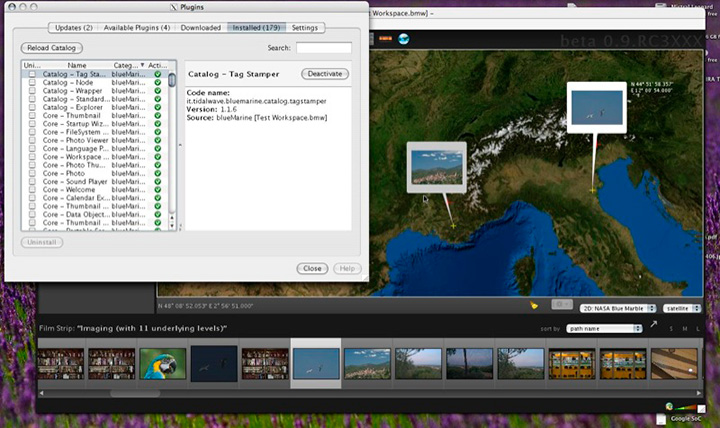This screenshot has height=428, width=720.
Task: Switch to the Available Plugins (4) tab
Action: click(x=137, y=28)
